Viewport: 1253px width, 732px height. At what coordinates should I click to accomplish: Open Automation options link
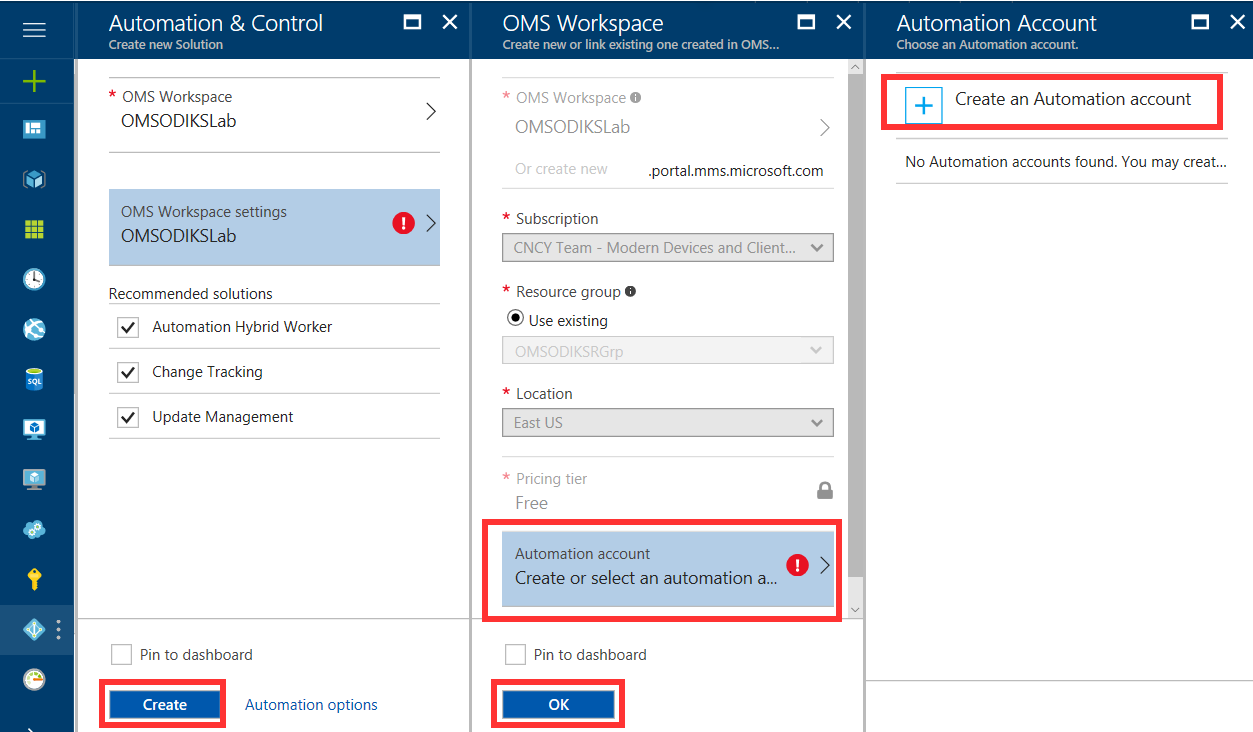coord(311,705)
